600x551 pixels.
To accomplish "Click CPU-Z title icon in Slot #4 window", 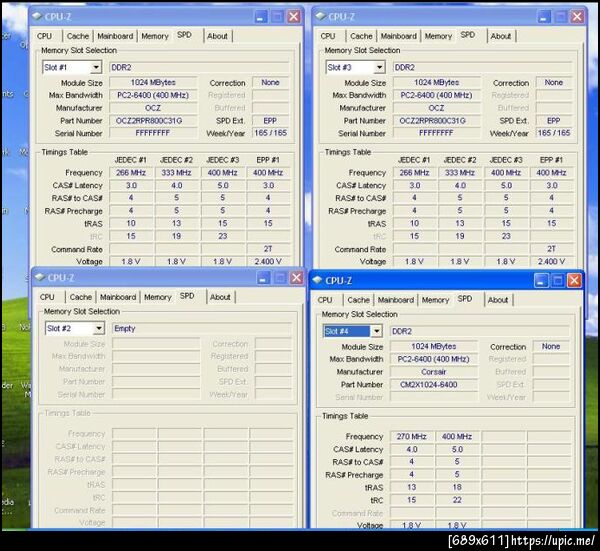I will 318,280.
